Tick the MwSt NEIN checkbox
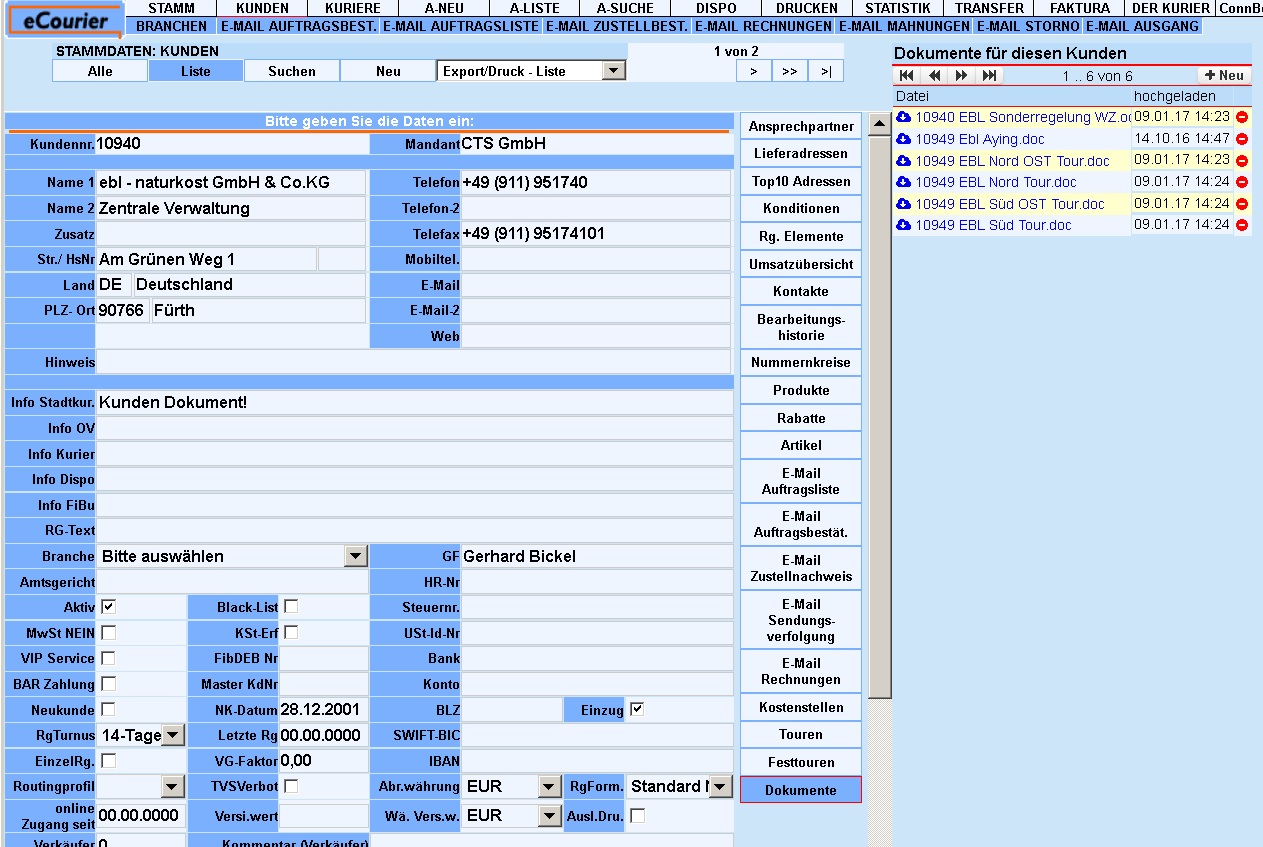Image resolution: width=1263 pixels, height=847 pixels. [108, 633]
